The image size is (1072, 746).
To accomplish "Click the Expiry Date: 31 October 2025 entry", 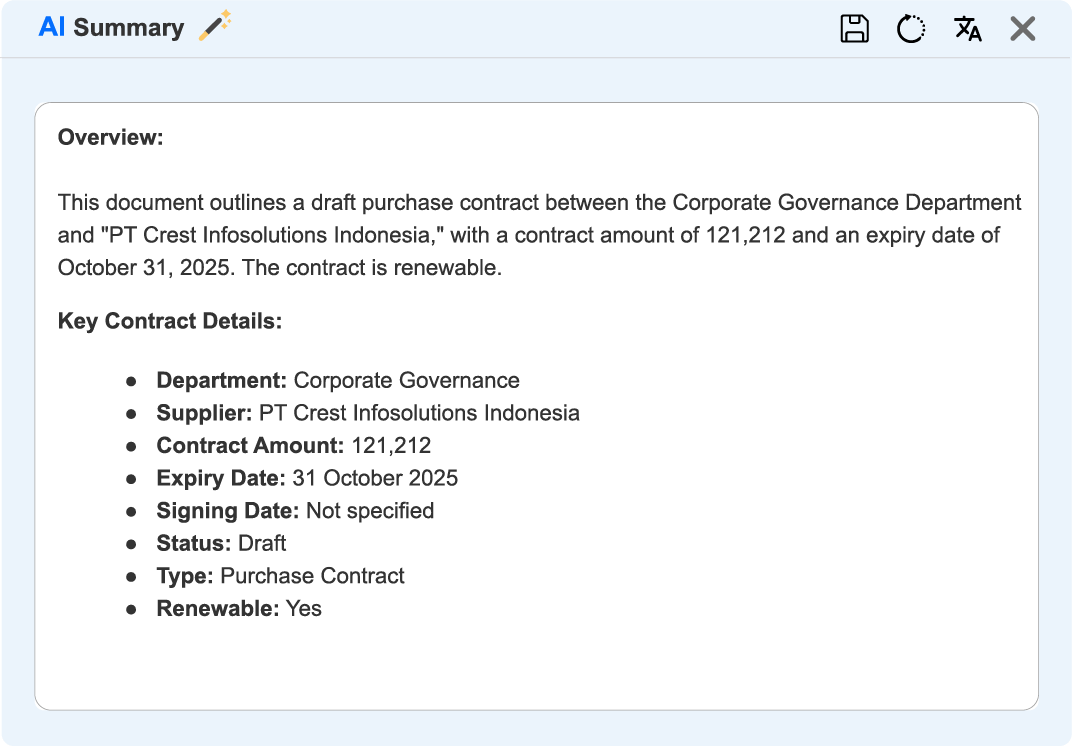I will pos(307,478).
